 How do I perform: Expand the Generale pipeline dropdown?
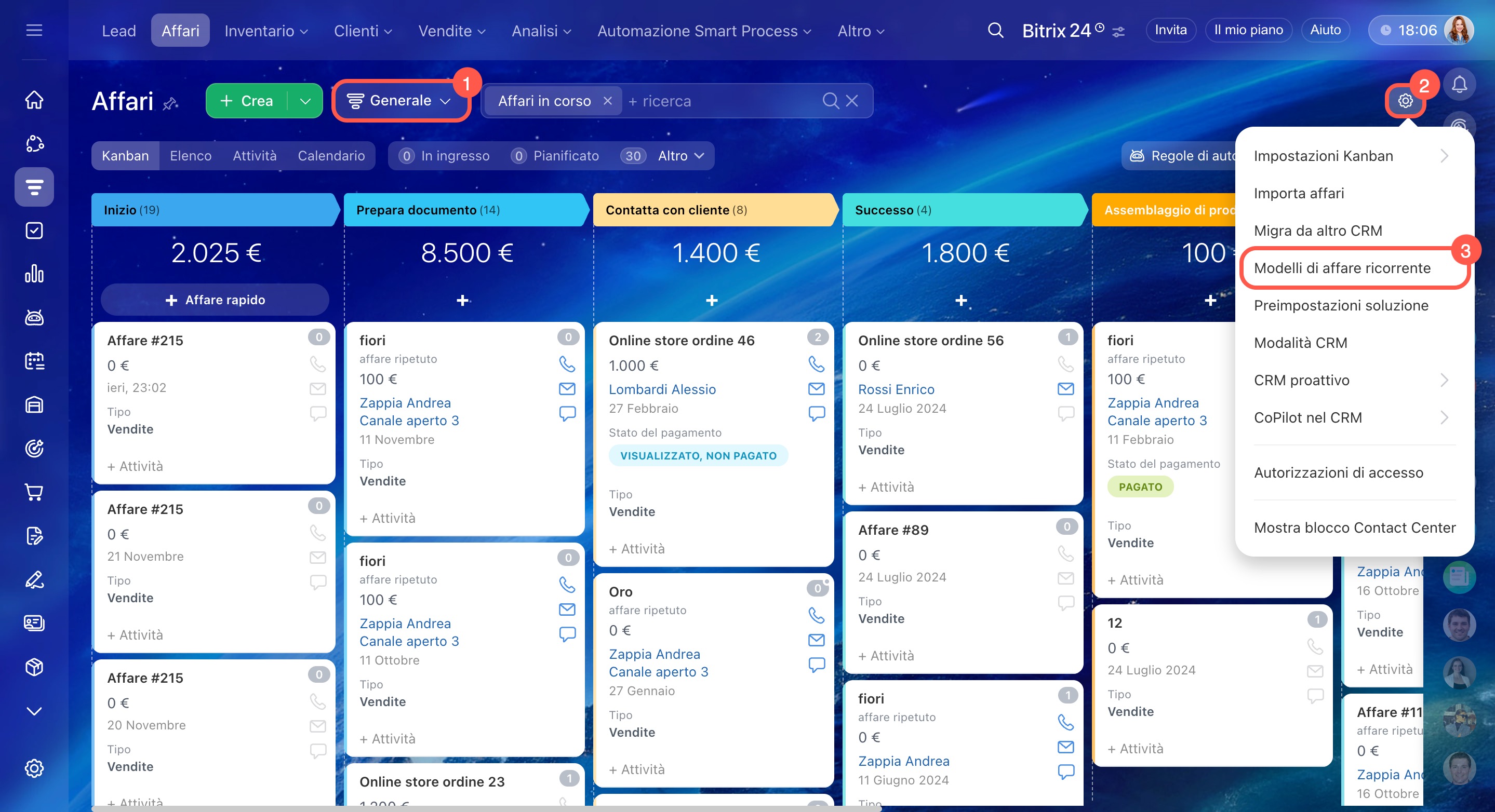pos(400,101)
